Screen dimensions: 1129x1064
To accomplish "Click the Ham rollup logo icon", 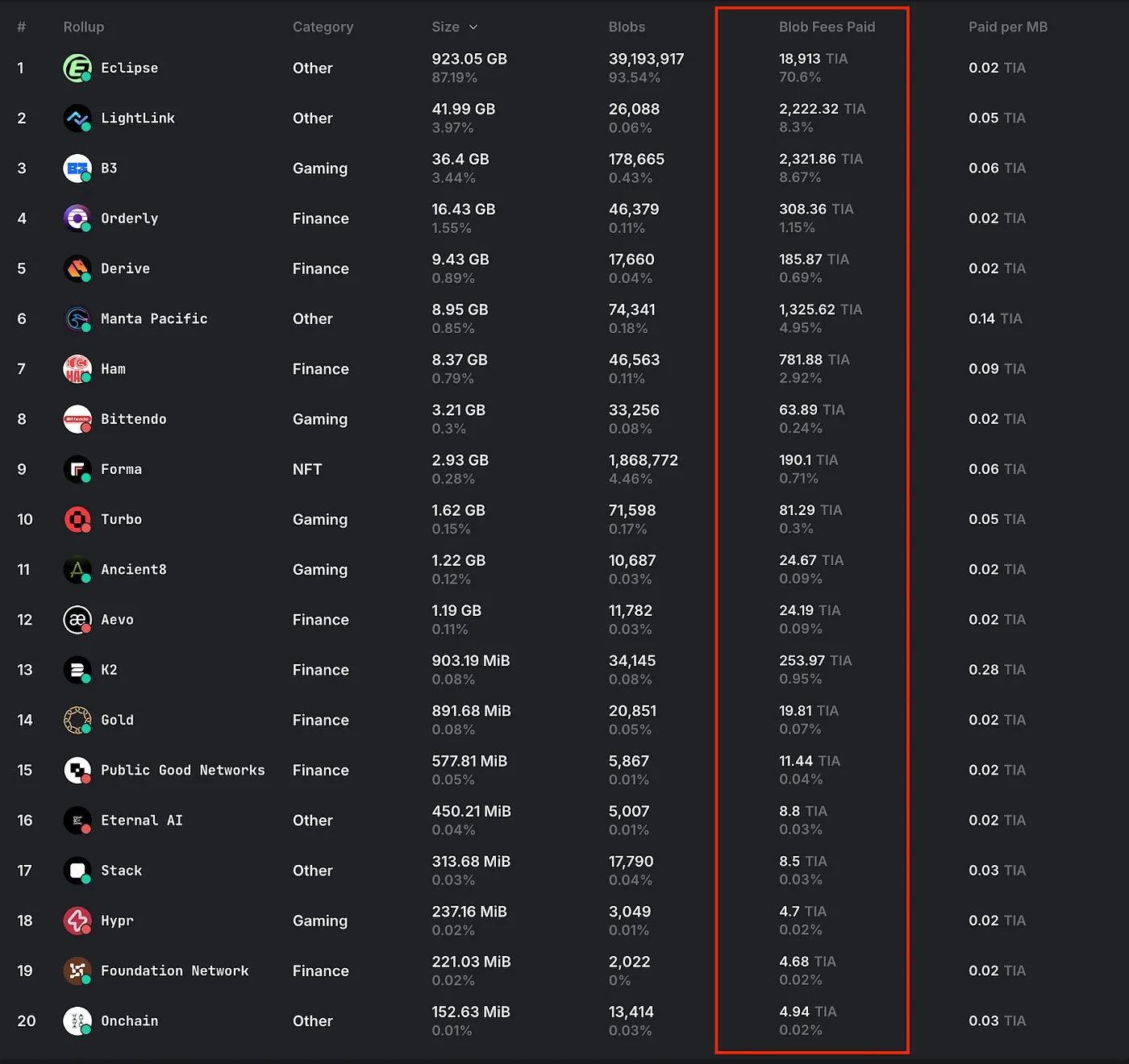I will [77, 369].
